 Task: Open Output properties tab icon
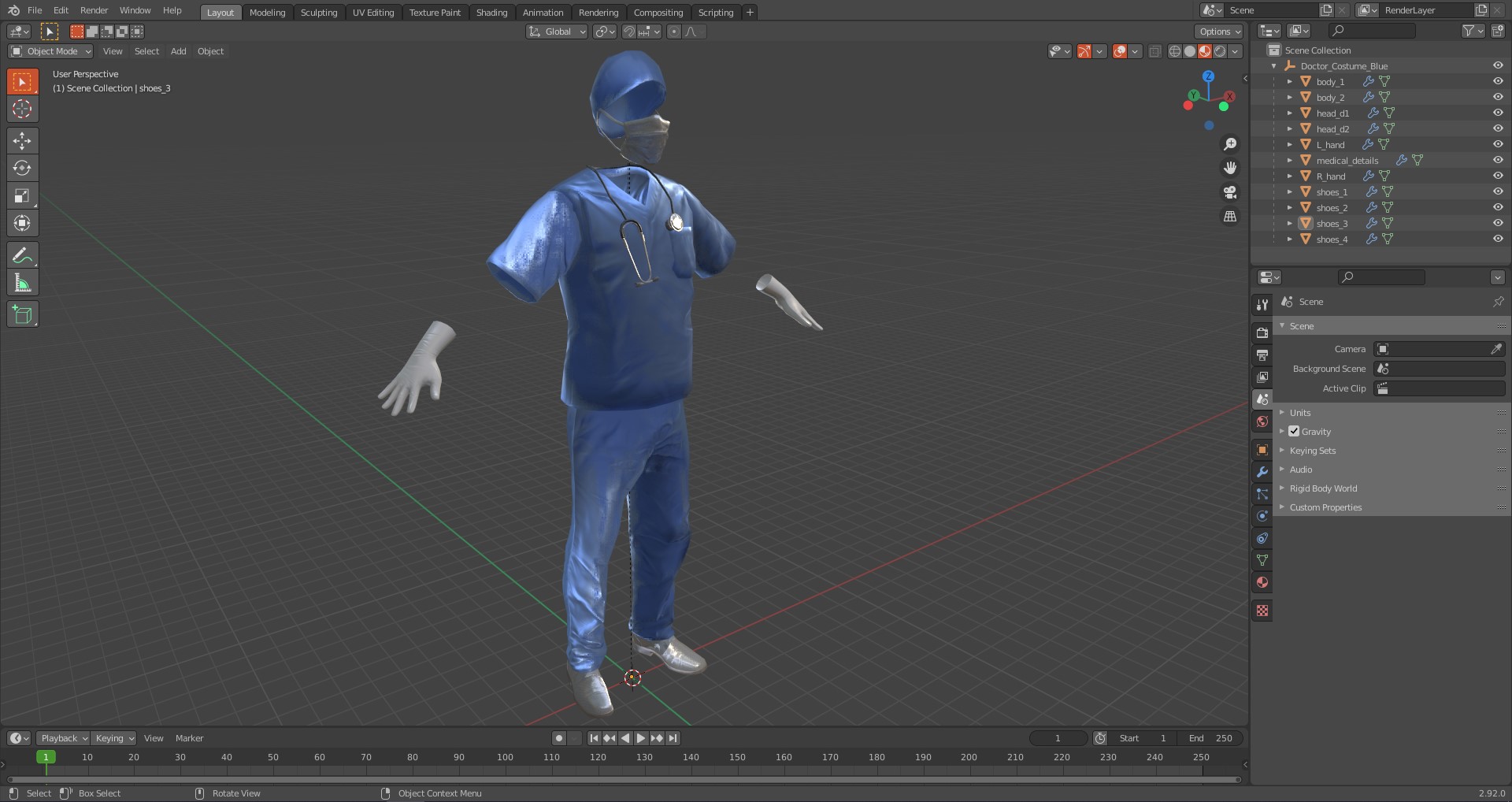1262,355
